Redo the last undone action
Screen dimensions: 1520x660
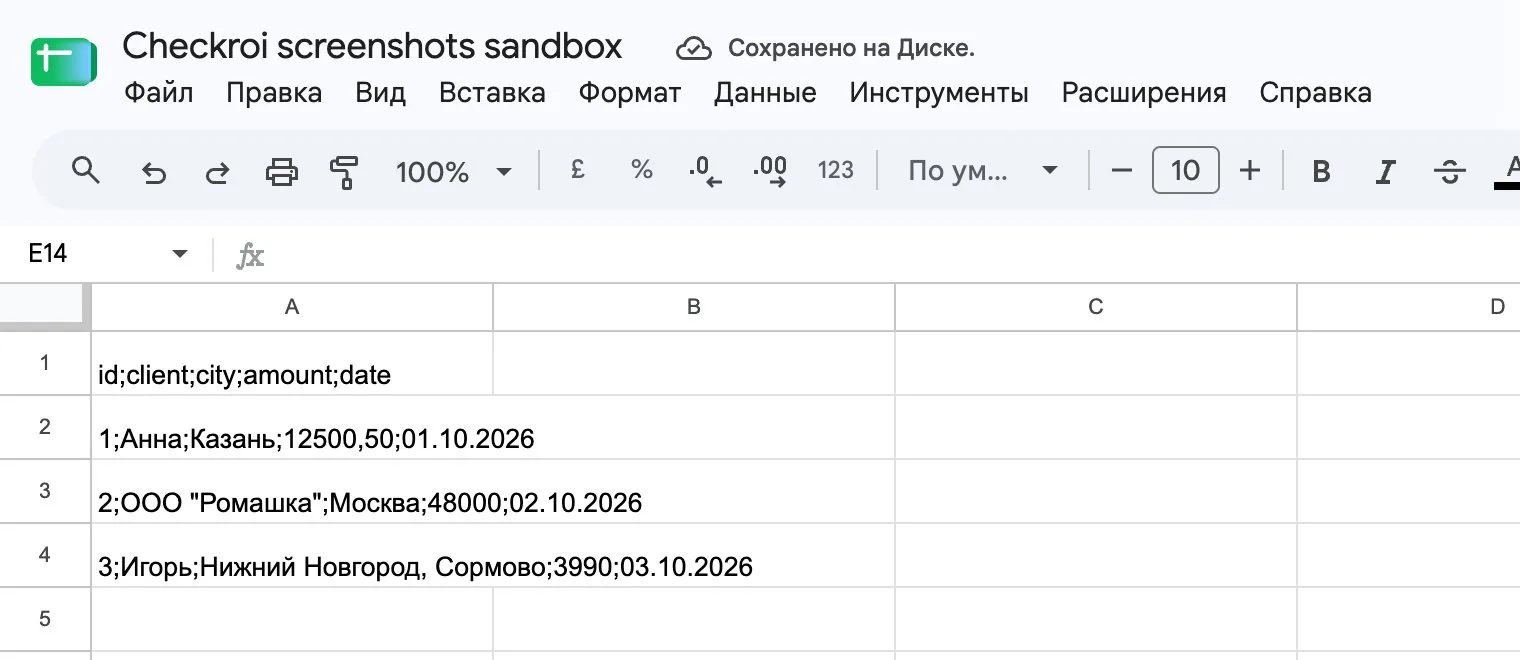[x=217, y=172]
